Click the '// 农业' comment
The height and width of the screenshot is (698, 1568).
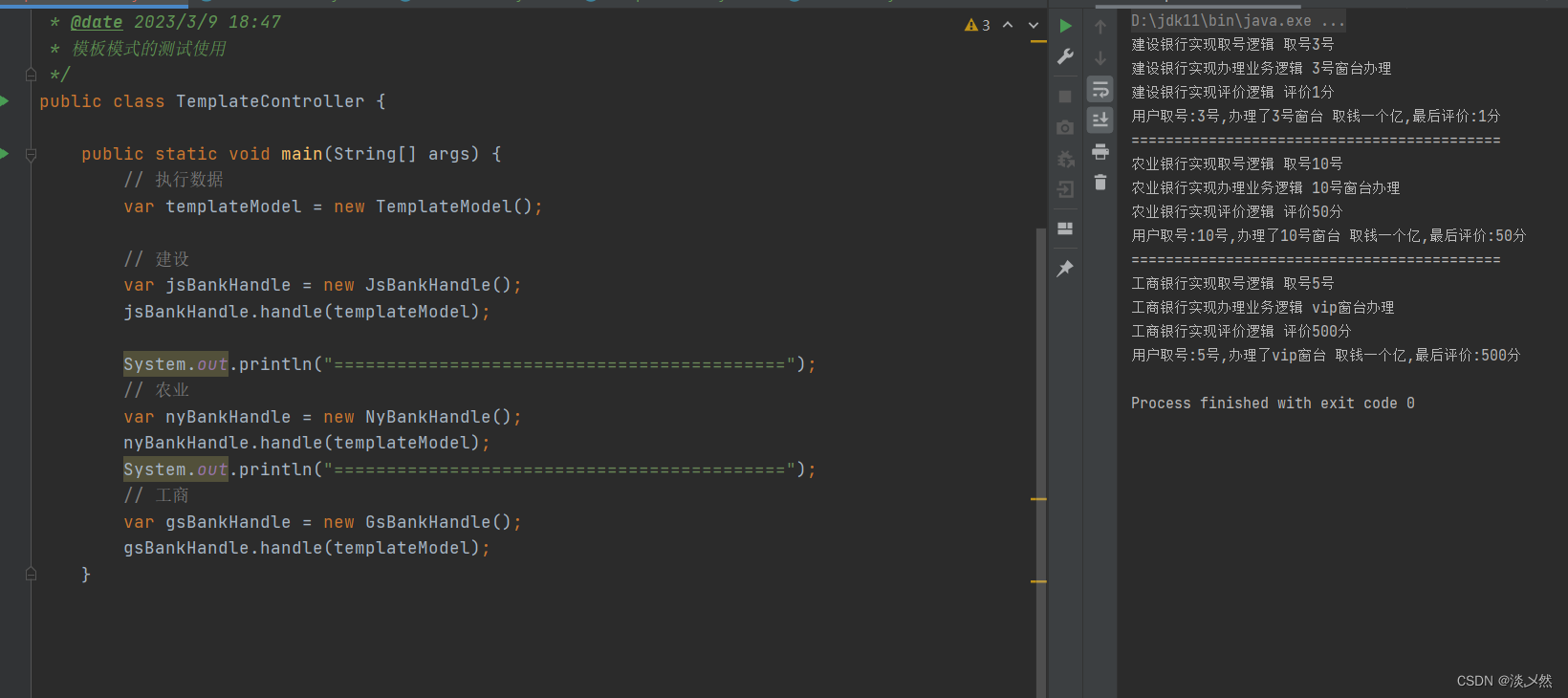click(157, 390)
